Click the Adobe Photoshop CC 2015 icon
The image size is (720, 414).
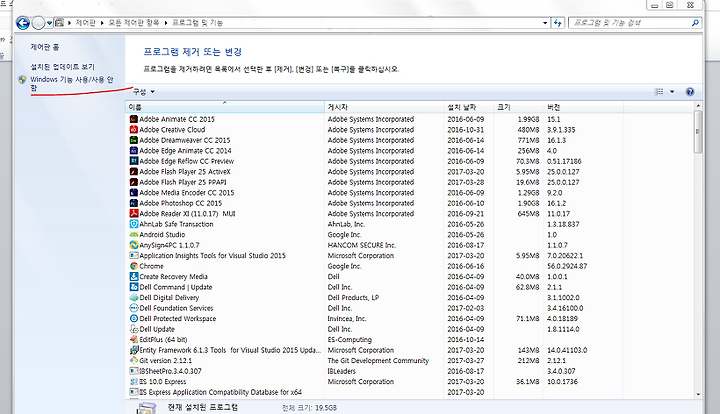pyautogui.click(x=134, y=203)
